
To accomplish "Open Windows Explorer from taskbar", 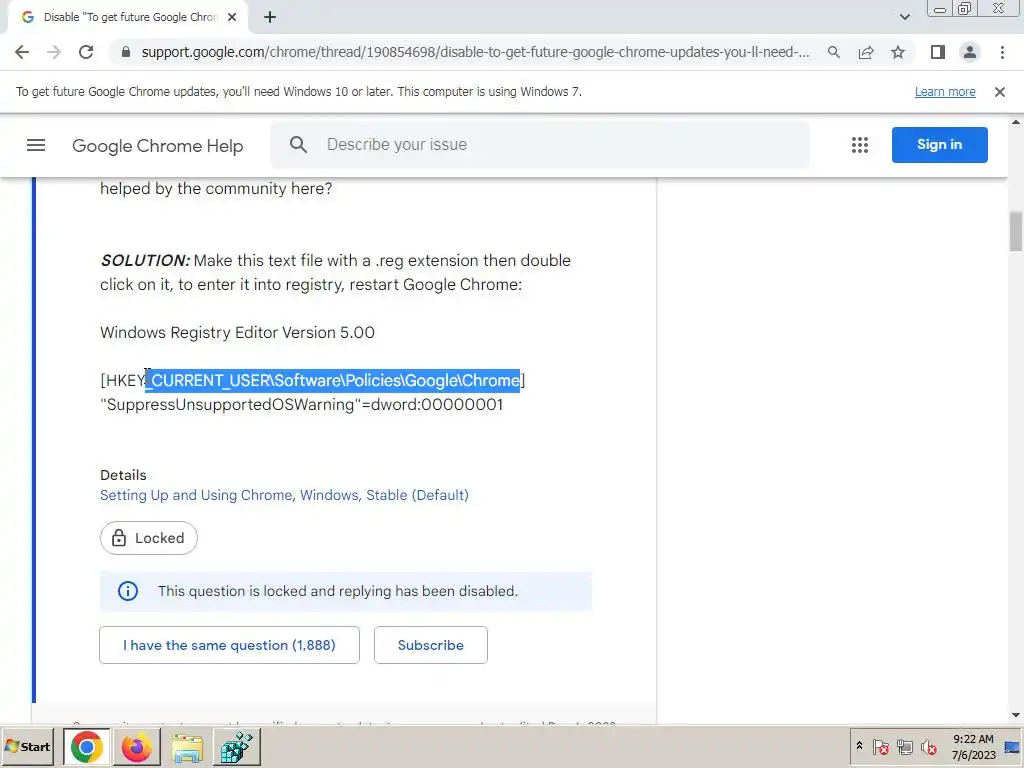I will (x=187, y=746).
